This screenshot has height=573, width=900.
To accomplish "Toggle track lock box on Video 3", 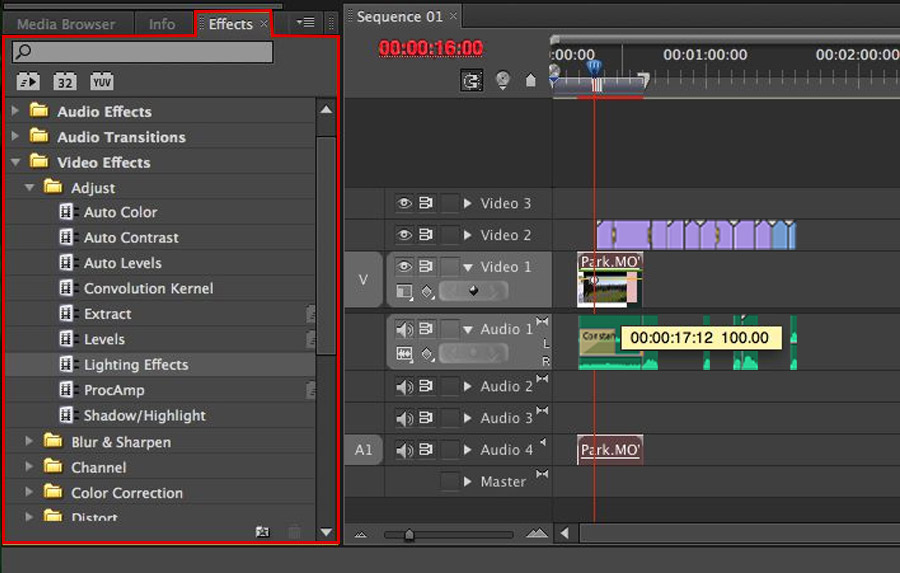I will [449, 203].
